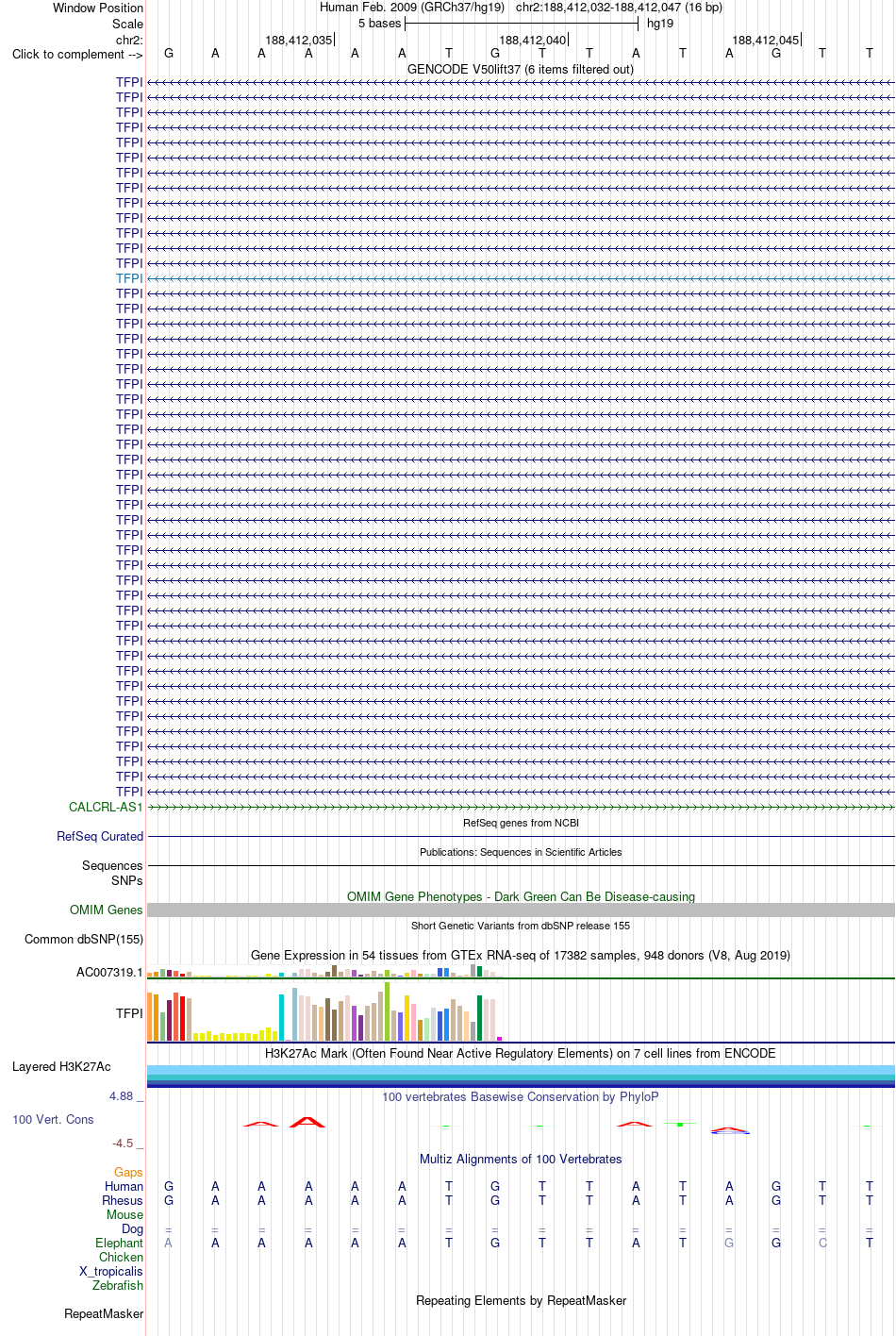This screenshot has height=1336, width=896.
Task: Click the tallest lime-green bar in TFPI expression chart
Action: 388,1011
